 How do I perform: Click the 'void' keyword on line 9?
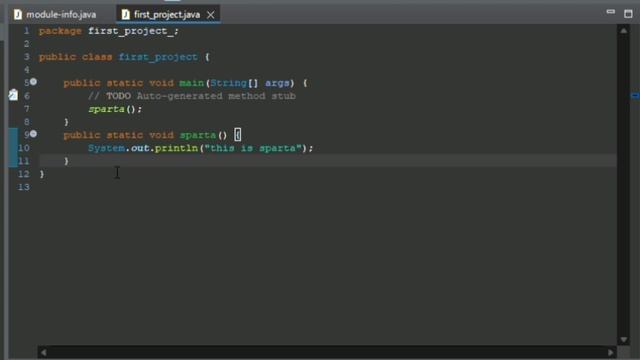[x=161, y=135]
